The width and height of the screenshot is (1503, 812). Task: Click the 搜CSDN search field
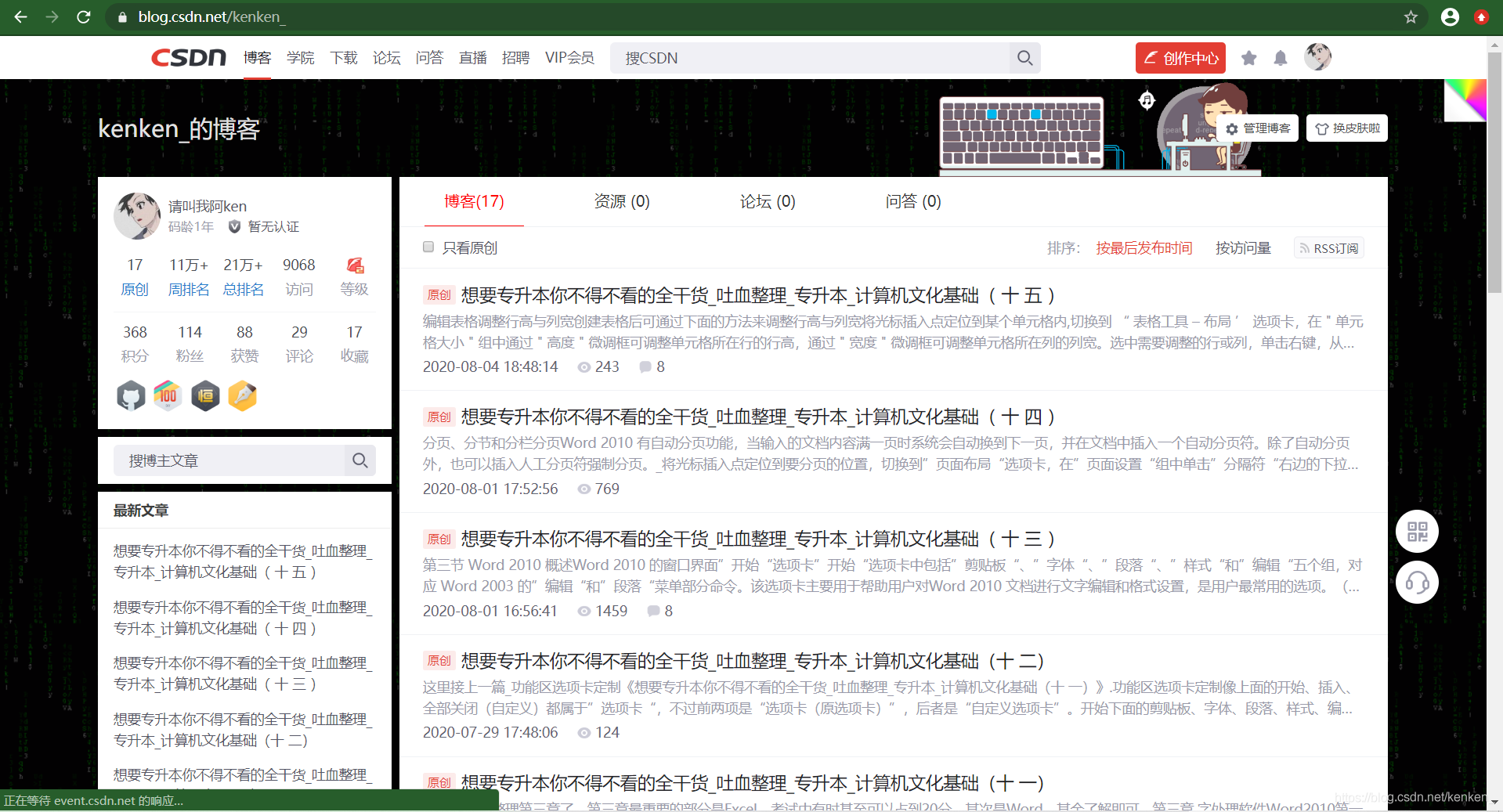pos(811,58)
